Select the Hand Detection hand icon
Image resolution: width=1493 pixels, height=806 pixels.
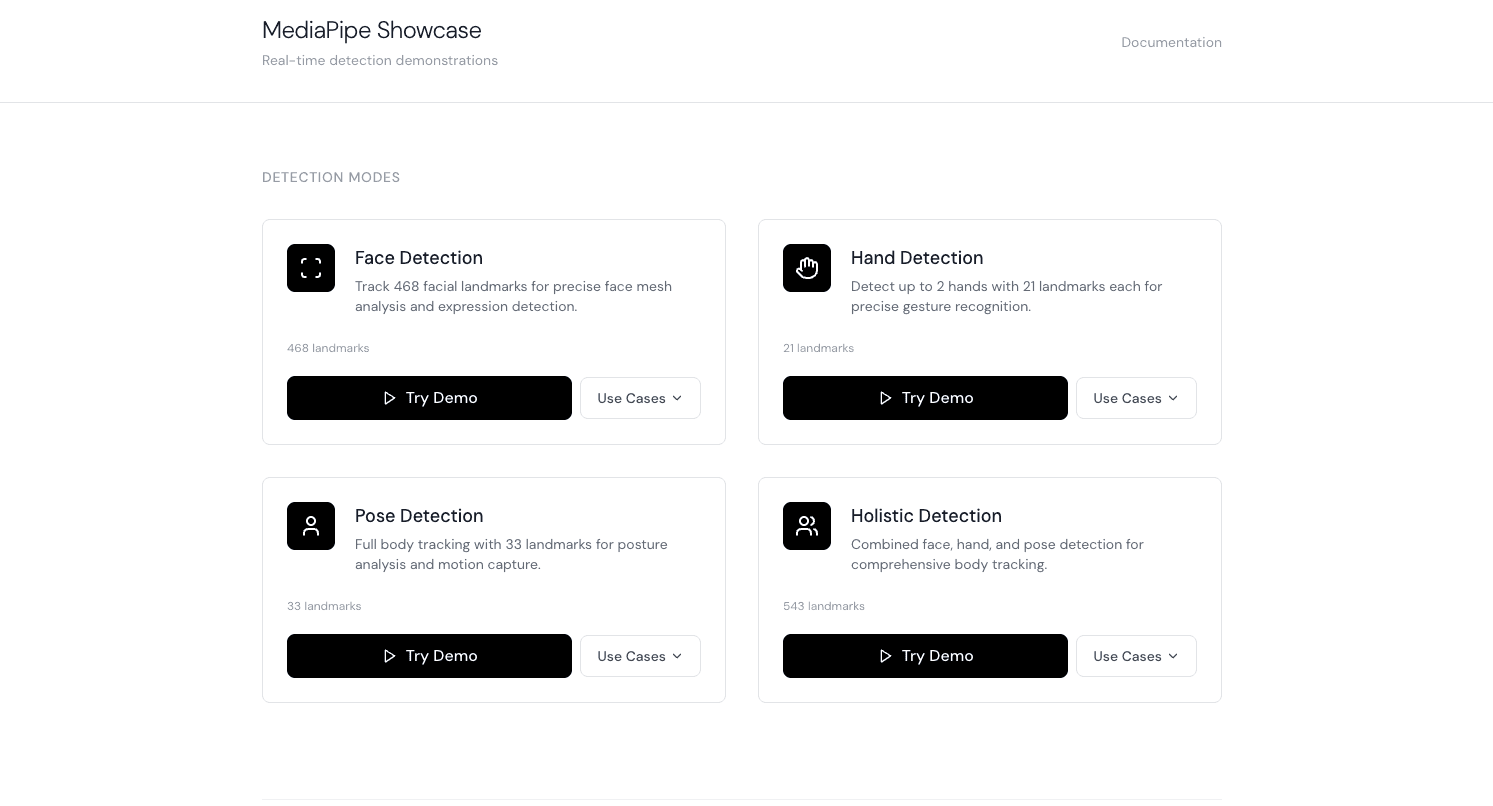807,268
